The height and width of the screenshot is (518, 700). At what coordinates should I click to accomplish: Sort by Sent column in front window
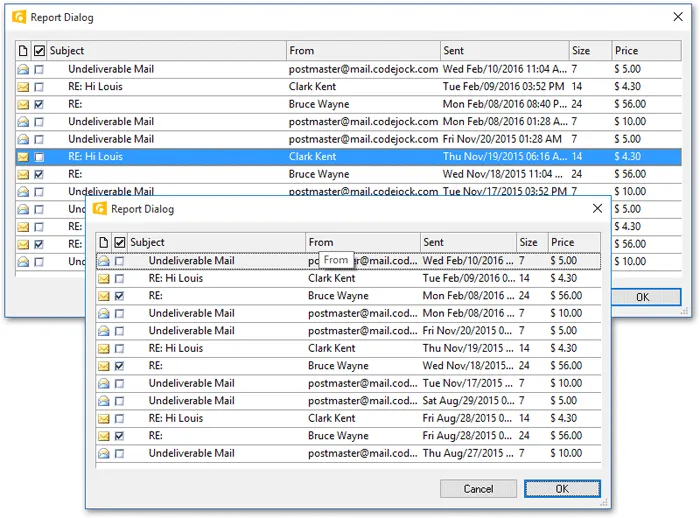tap(468, 242)
